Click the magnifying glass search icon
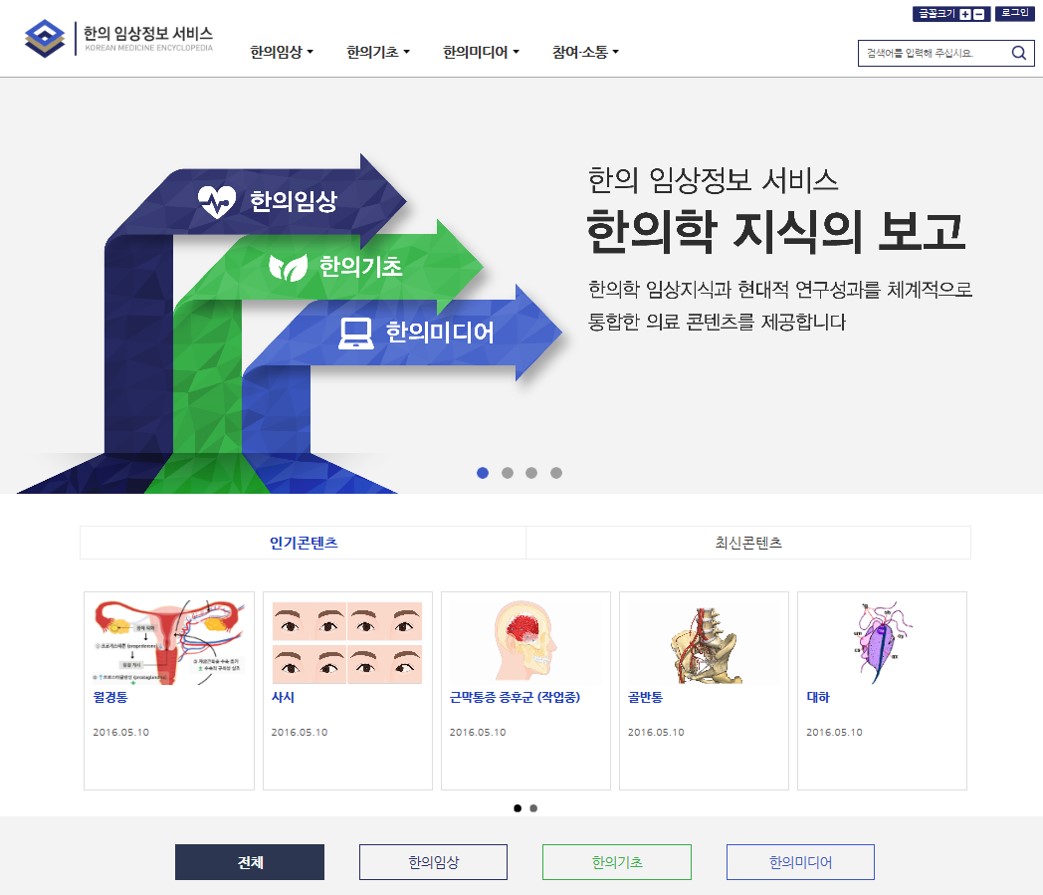The image size is (1043, 895). [x=1019, y=53]
